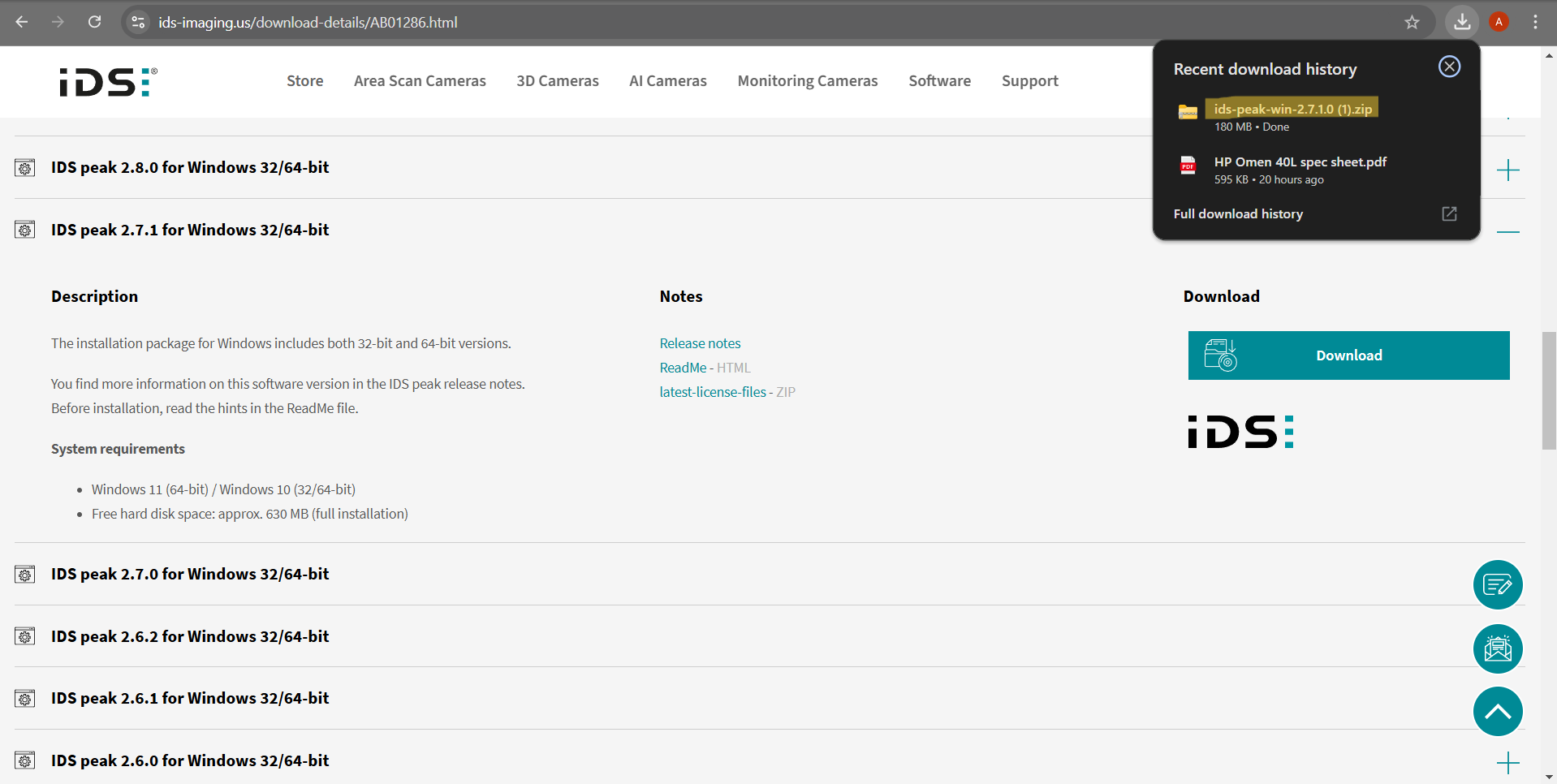
Task: Go back using the browser back arrow
Action: (22, 22)
